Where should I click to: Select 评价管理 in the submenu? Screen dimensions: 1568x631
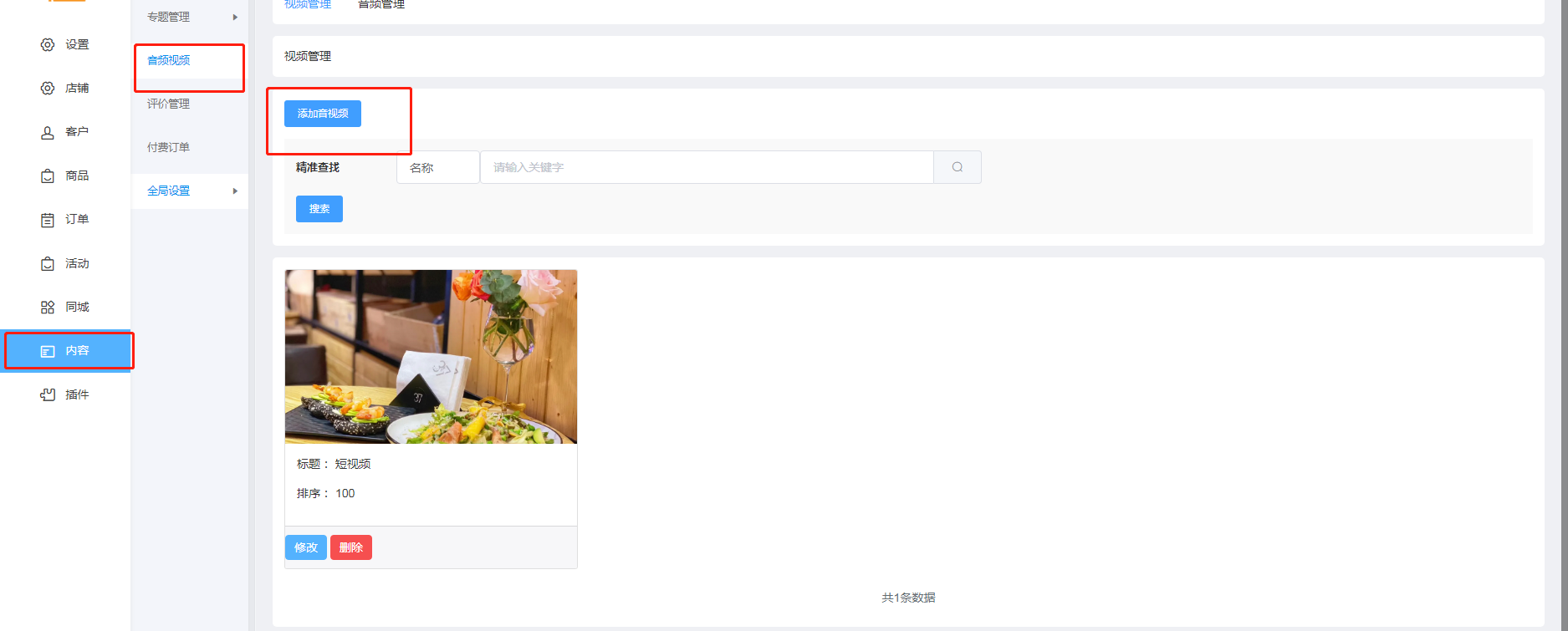(169, 104)
